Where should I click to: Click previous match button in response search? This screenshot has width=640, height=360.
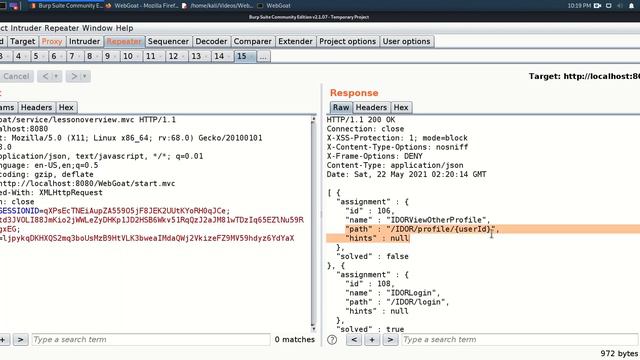point(354,339)
